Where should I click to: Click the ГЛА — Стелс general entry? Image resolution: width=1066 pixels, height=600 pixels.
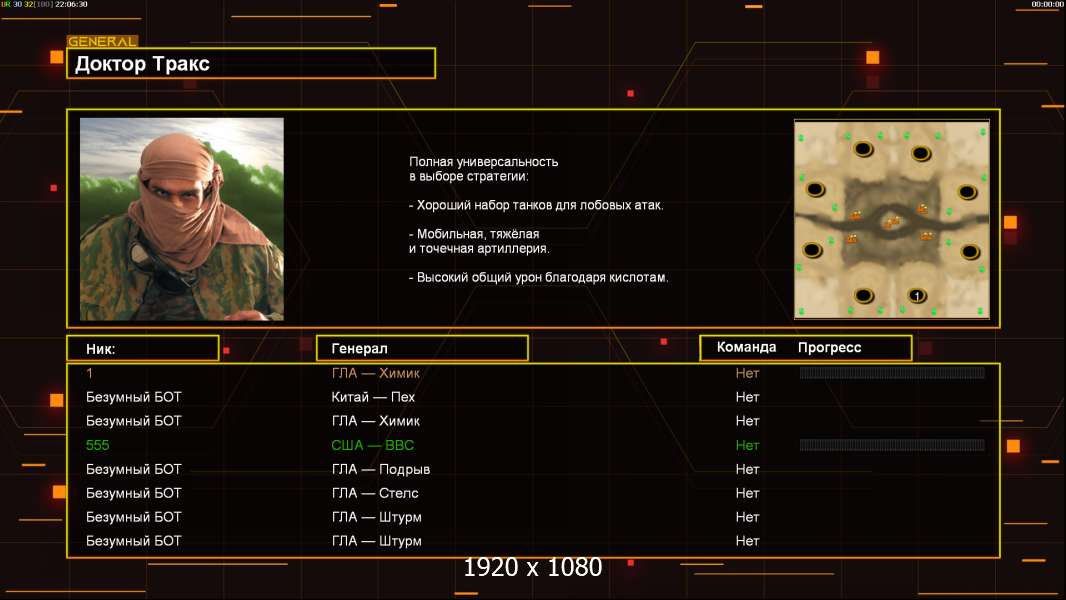(x=375, y=493)
